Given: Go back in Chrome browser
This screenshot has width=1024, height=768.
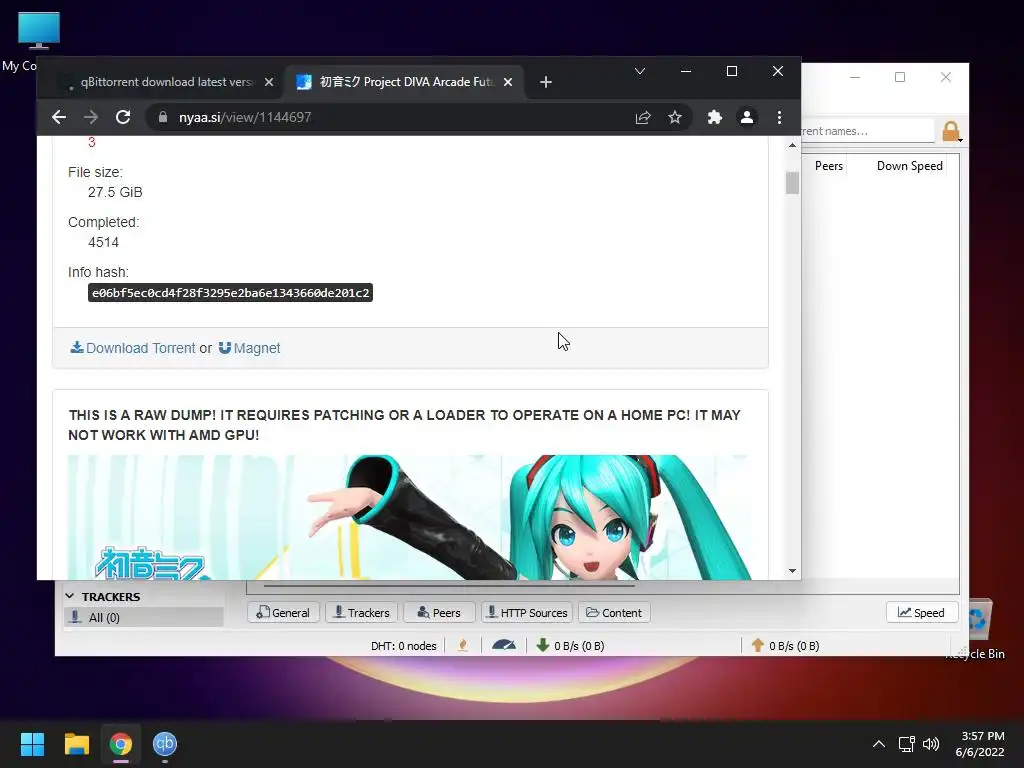Looking at the screenshot, I should tap(59, 118).
